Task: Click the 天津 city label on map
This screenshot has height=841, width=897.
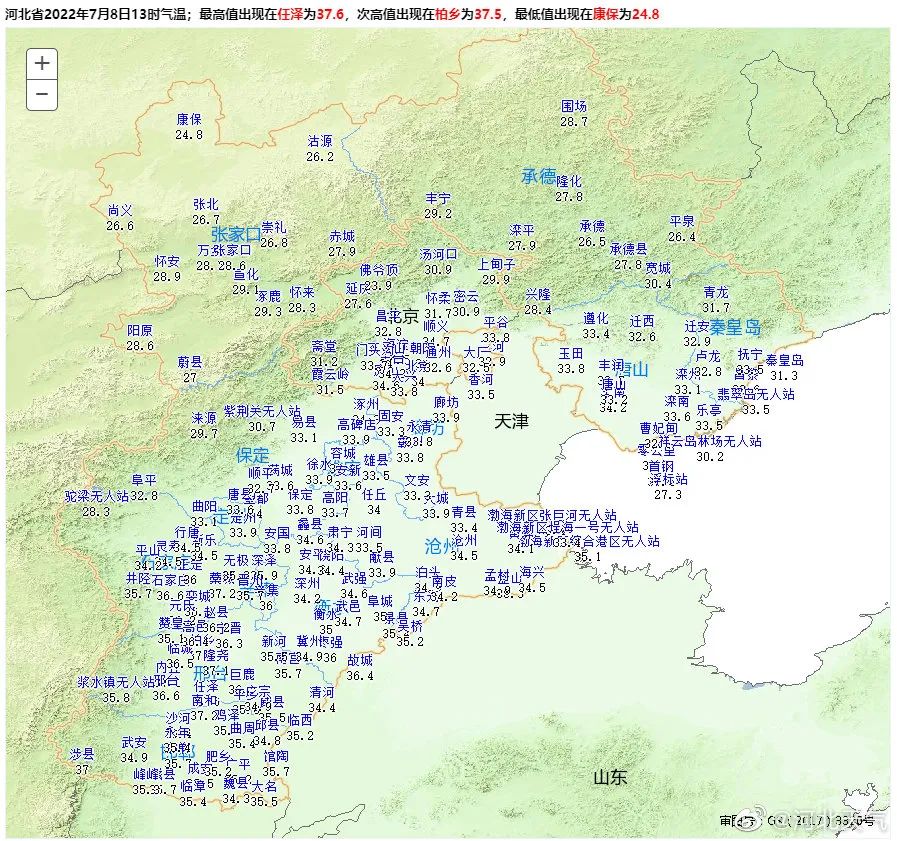Action: (511, 421)
